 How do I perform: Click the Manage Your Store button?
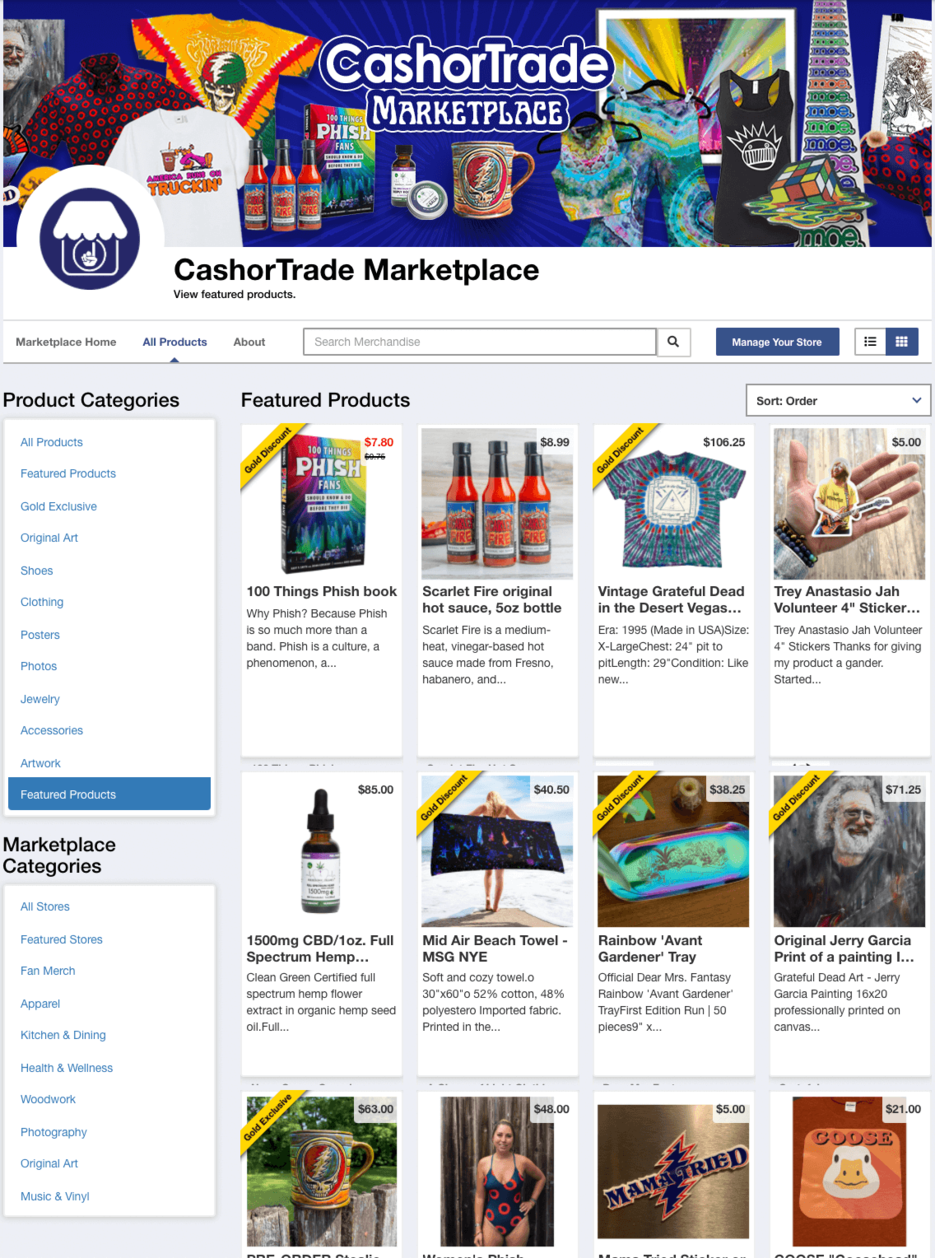(x=776, y=342)
